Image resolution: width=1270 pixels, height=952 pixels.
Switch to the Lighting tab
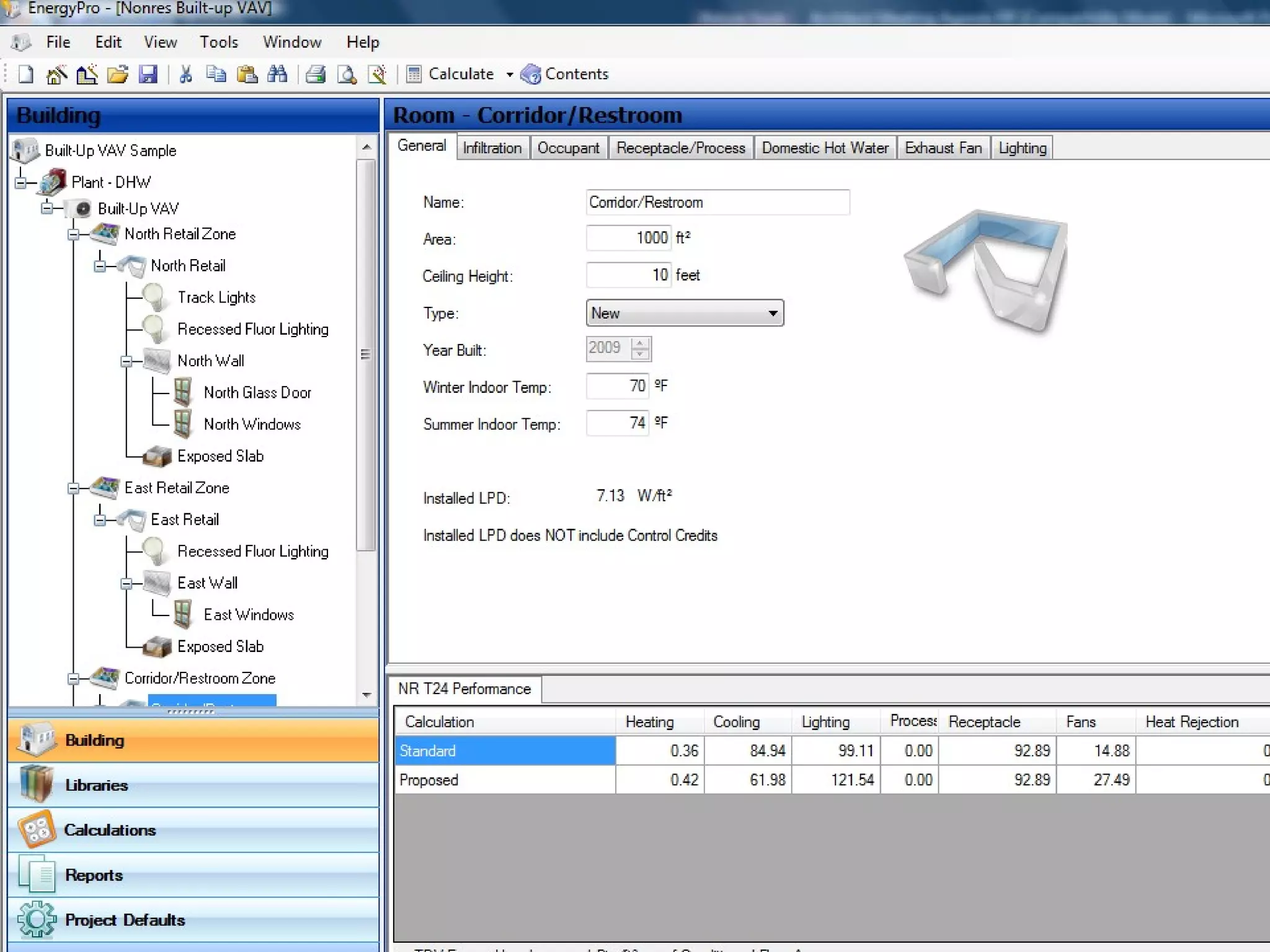click(x=1022, y=148)
